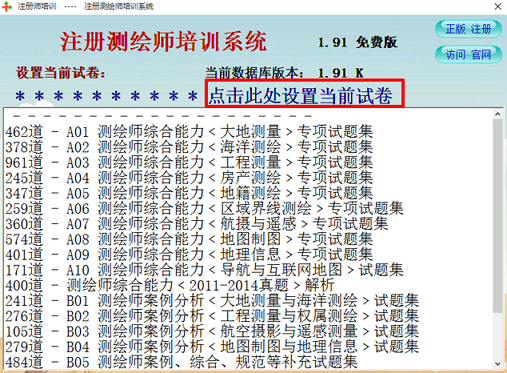Select A02 海洋测绘 专项试题集 entry
This screenshot has width=507, height=373.
coord(189,147)
